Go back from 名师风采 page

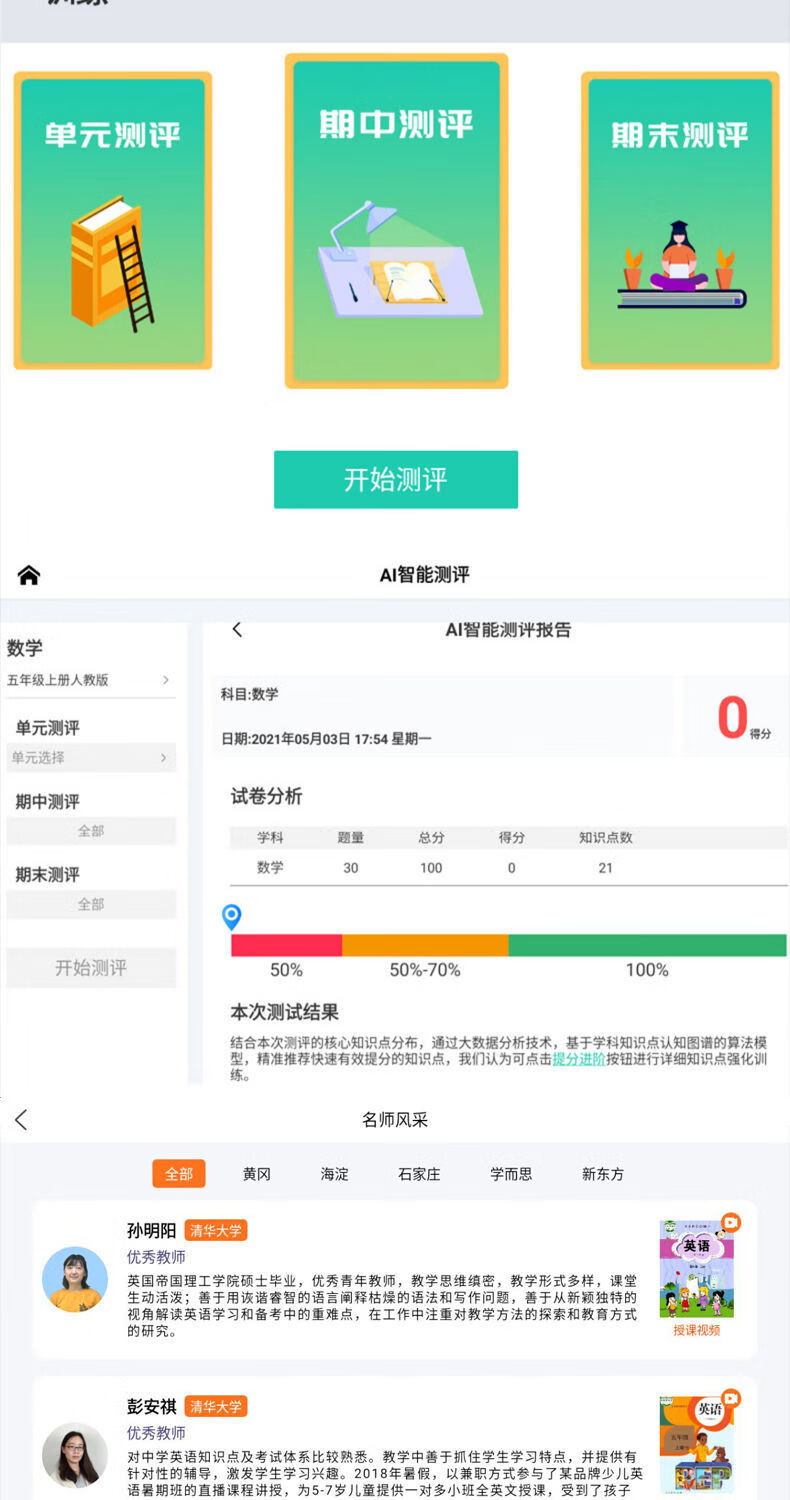(x=21, y=1120)
